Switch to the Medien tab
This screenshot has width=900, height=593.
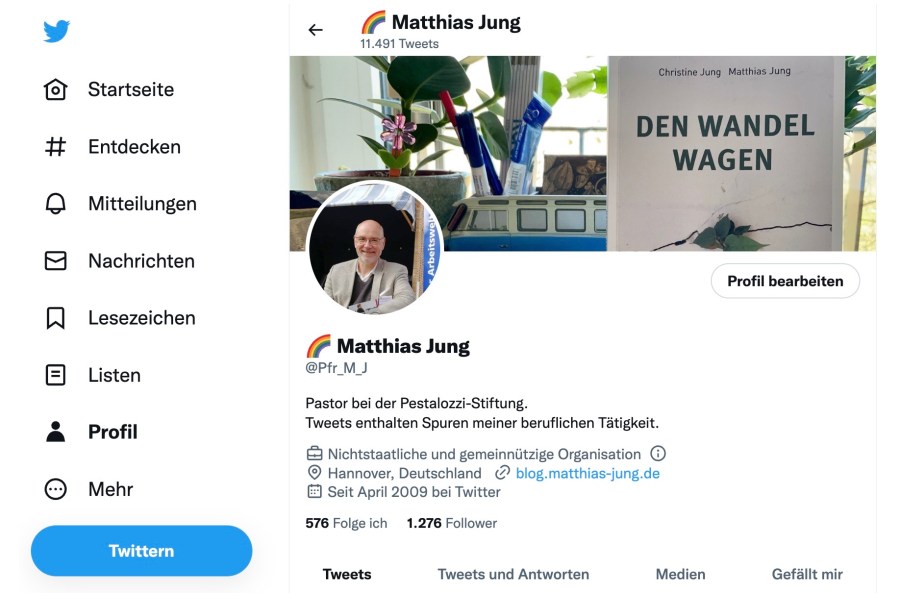coord(680,574)
